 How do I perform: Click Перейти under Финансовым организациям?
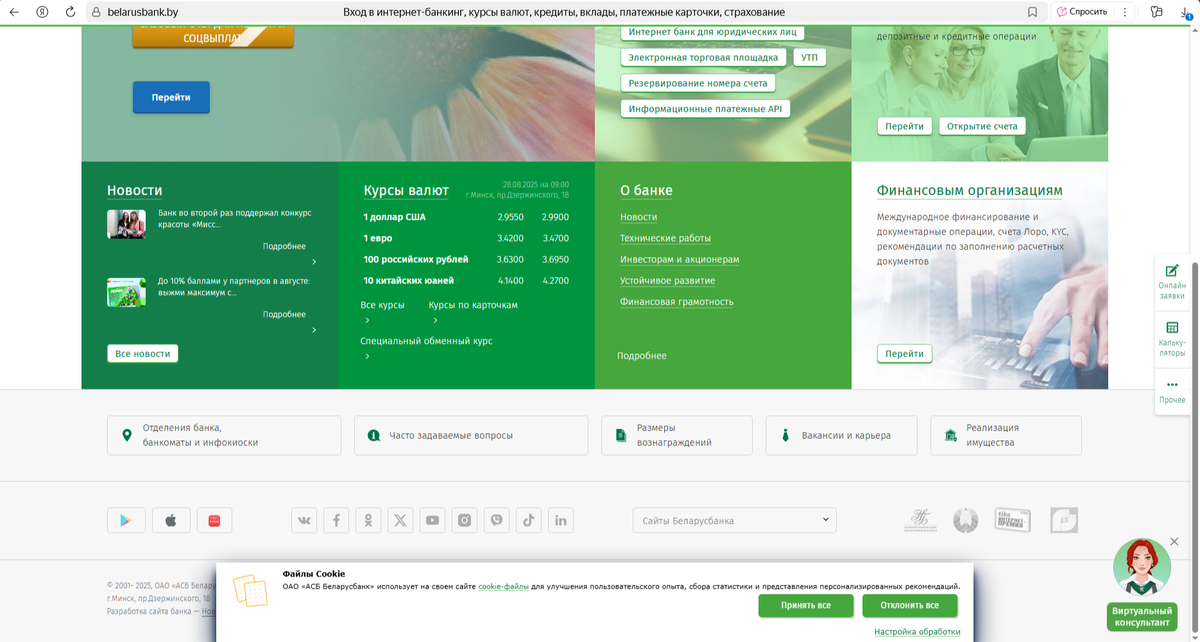[x=905, y=353]
